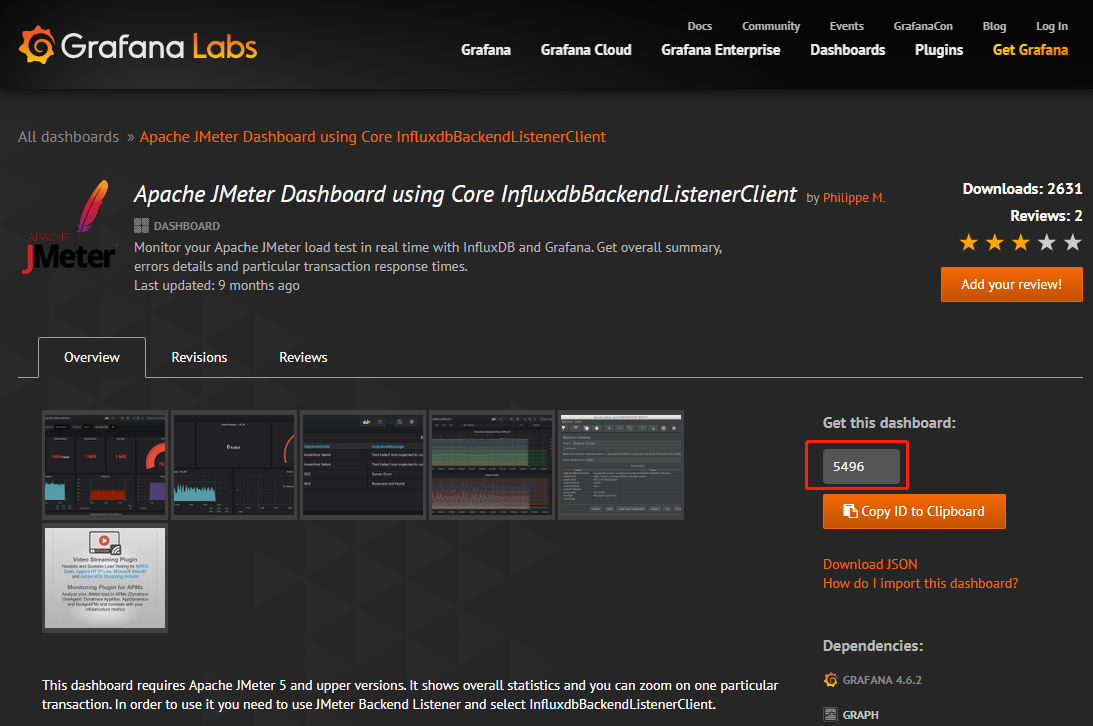Open the first dashboard screenshot thumbnail

tap(105, 465)
